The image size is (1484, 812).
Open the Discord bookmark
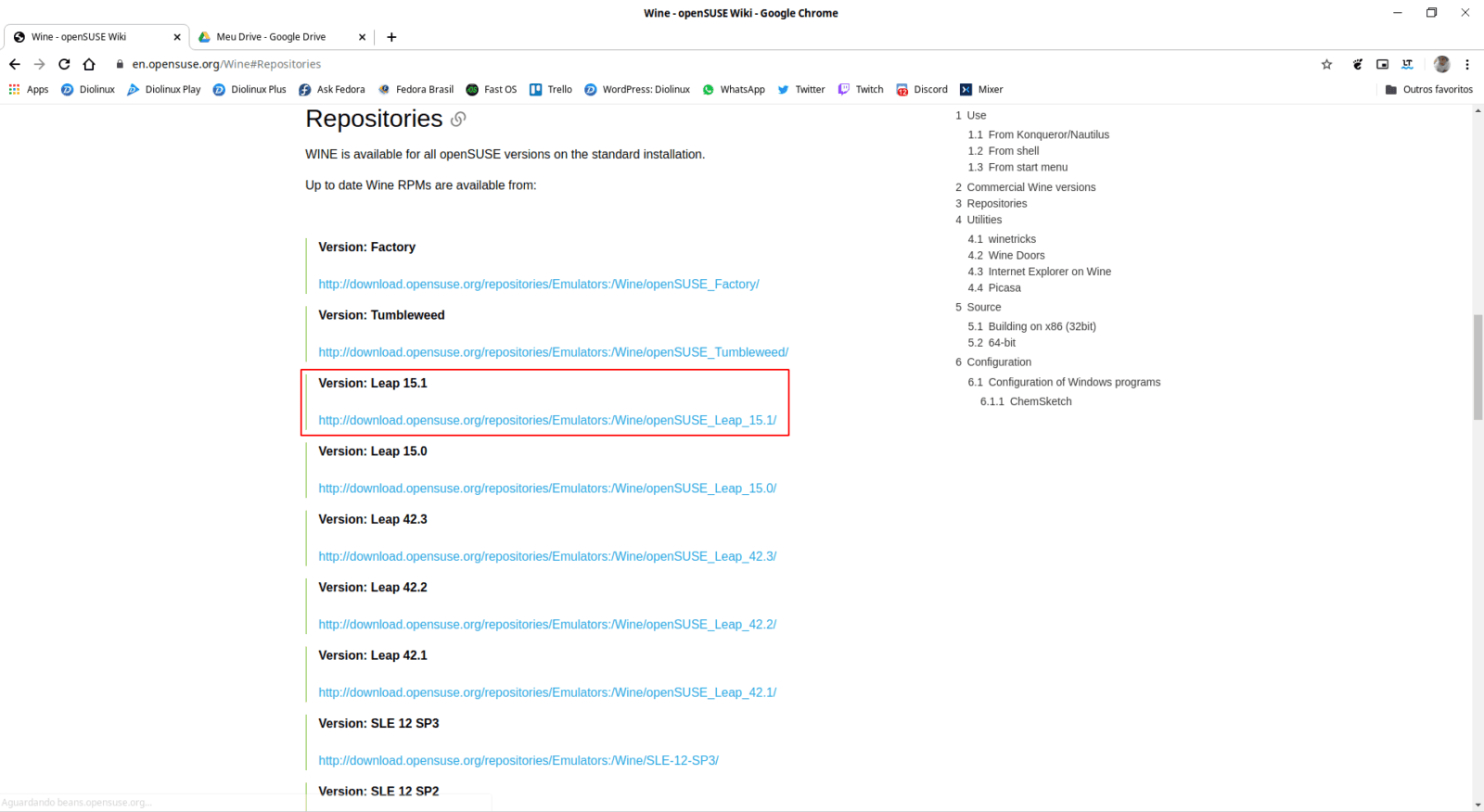click(x=922, y=90)
